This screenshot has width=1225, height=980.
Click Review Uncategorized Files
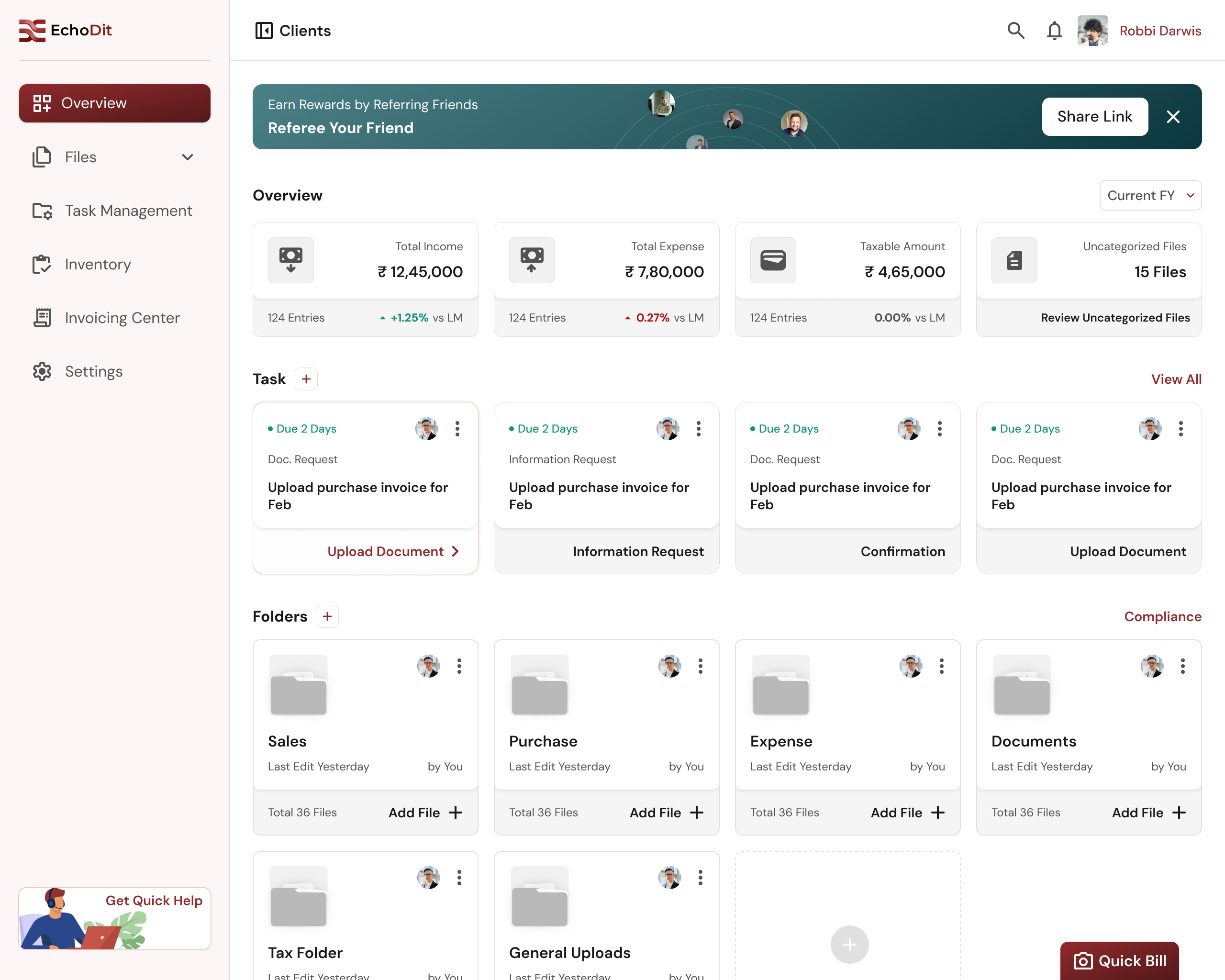click(x=1116, y=318)
